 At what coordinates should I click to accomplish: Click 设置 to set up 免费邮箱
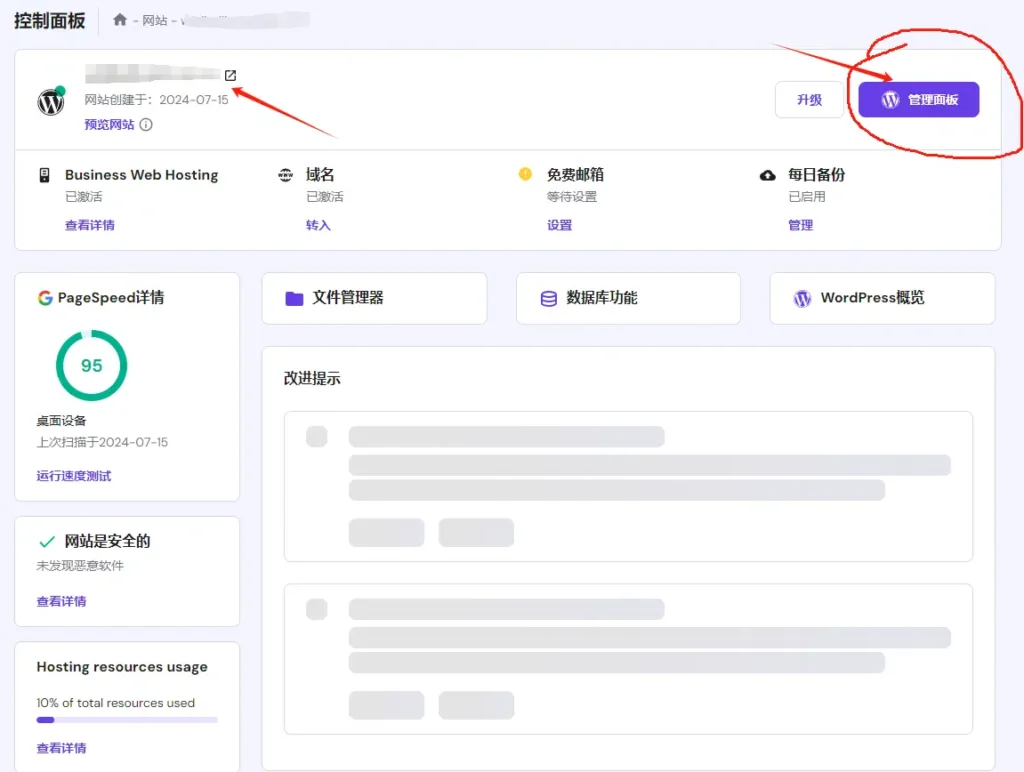pyautogui.click(x=560, y=225)
